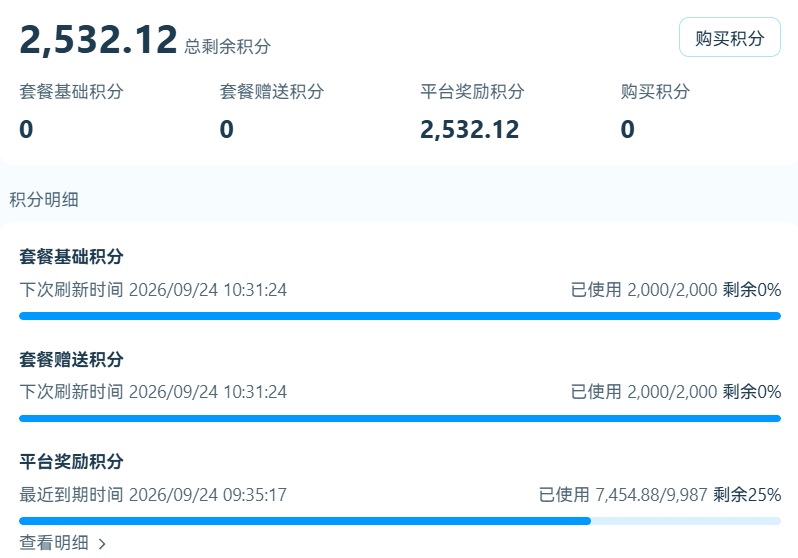Click 最近到期时间 2026/09/24 09:35:17
798x558 pixels.
153,494
